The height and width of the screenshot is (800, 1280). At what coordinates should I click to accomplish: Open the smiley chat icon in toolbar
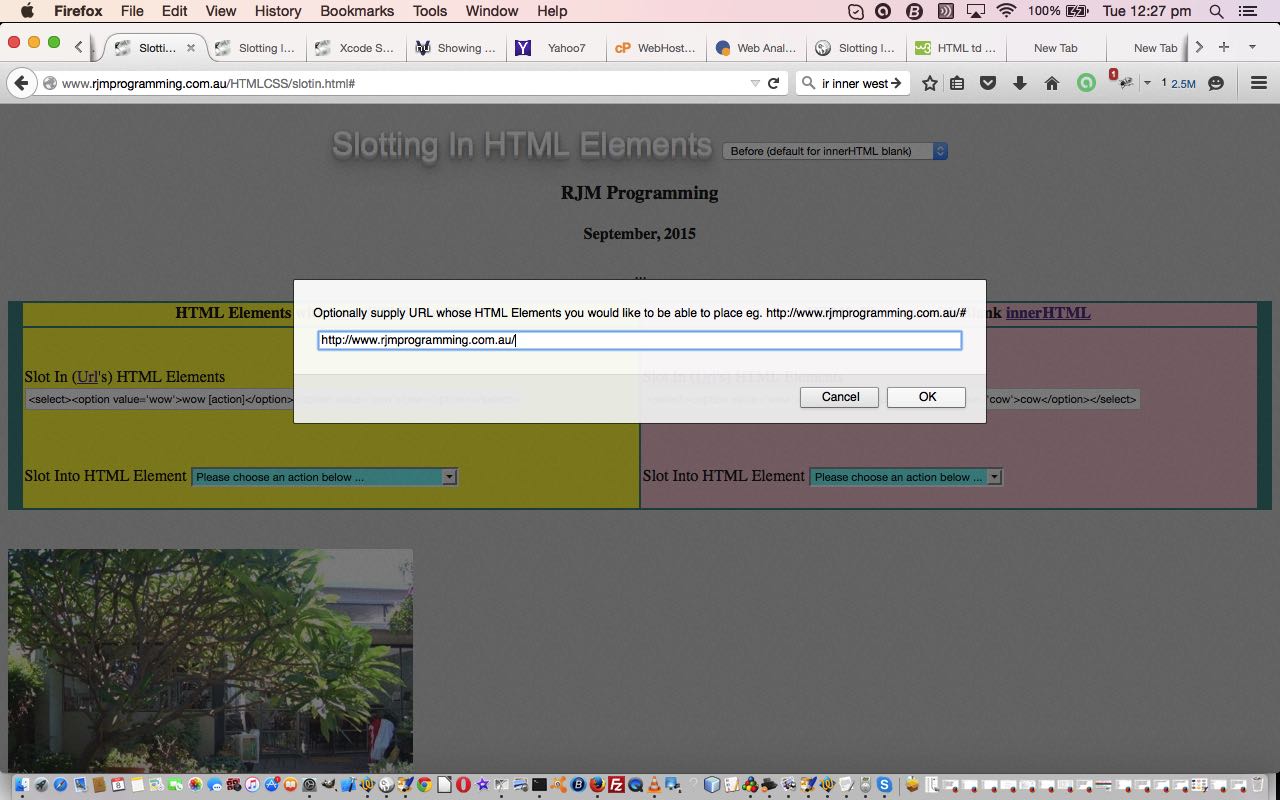[1216, 84]
